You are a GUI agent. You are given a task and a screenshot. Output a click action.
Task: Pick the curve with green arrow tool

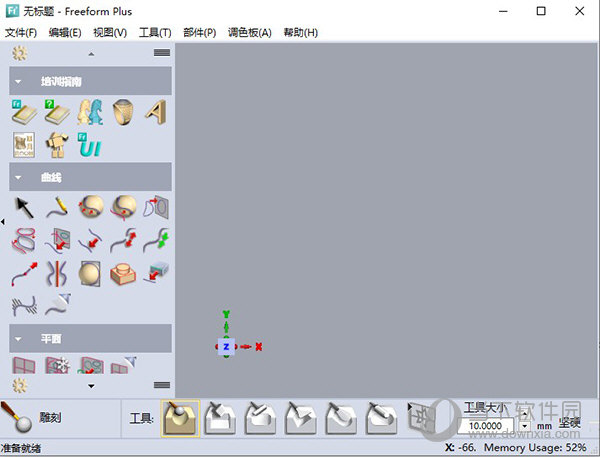click(156, 241)
